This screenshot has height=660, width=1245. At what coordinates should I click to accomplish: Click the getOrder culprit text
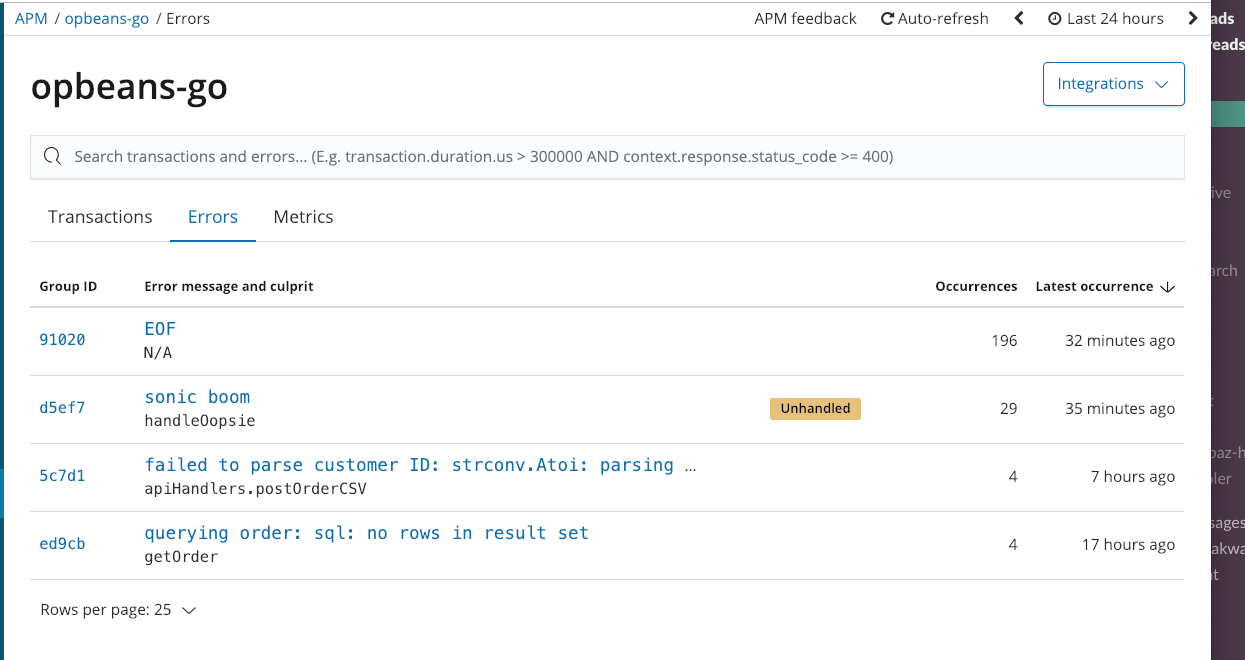181,557
